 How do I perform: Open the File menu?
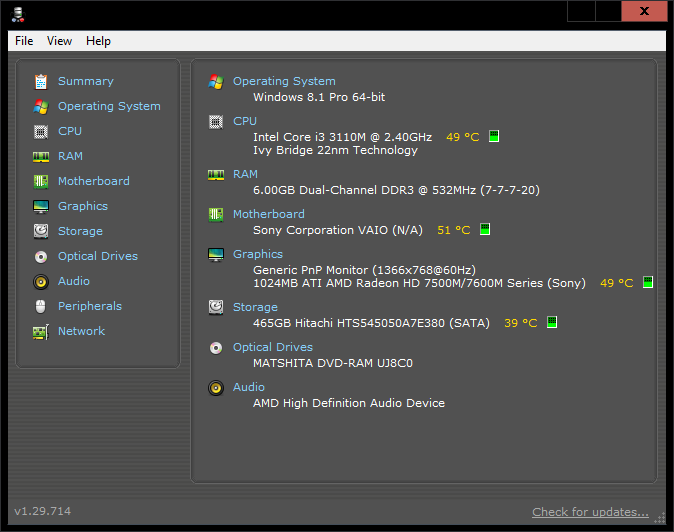click(x=24, y=41)
